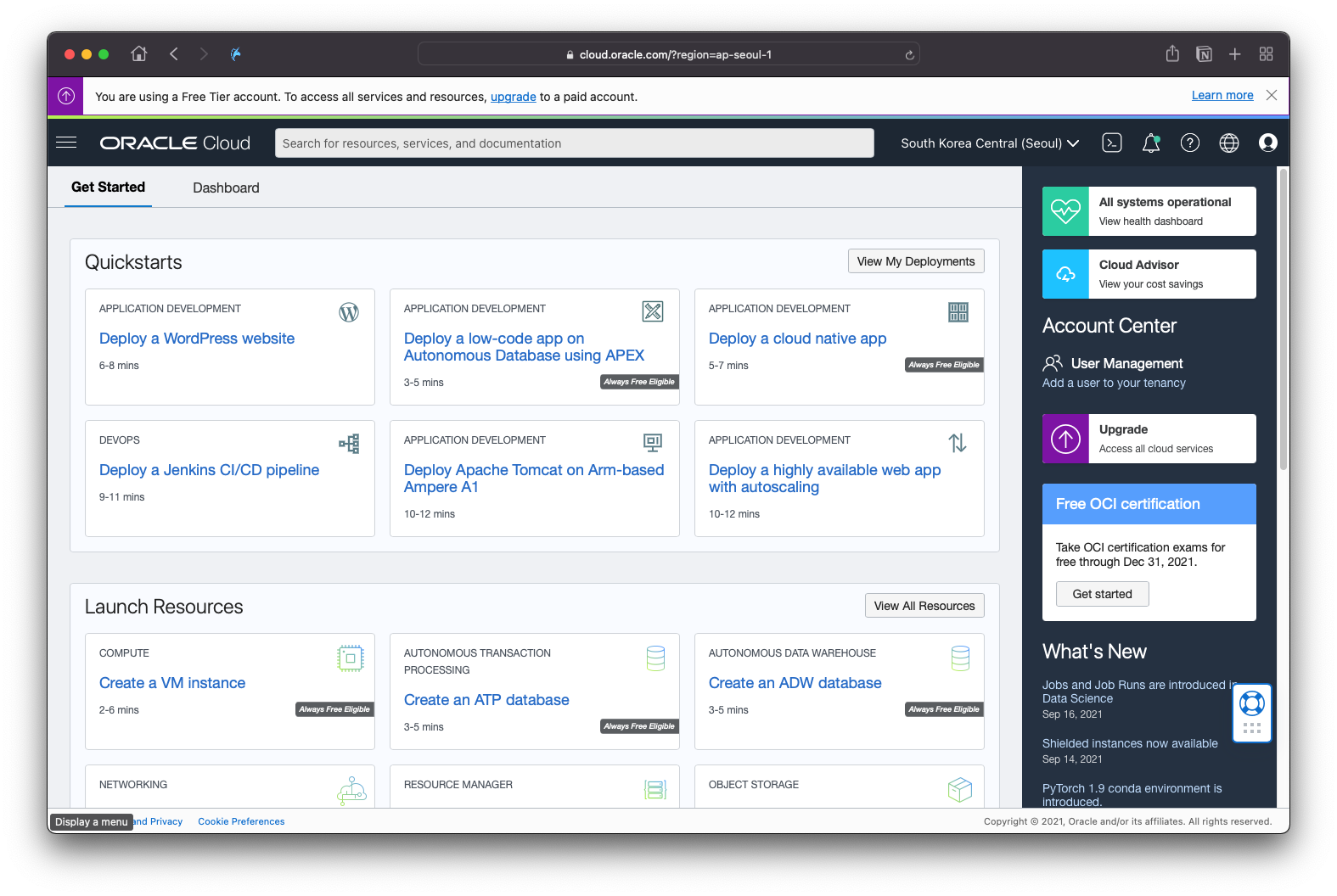Dismiss the Free Tier banner
Image resolution: width=1337 pixels, height=896 pixels.
click(x=1272, y=95)
